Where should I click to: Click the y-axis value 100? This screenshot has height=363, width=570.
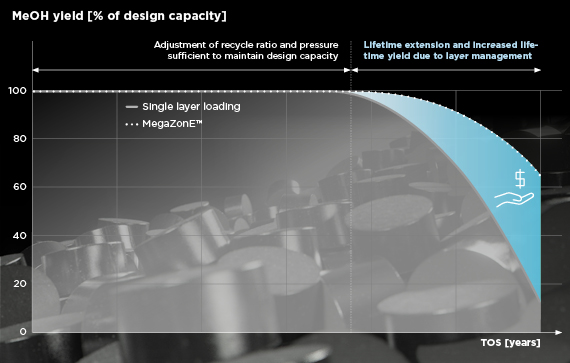[17, 90]
